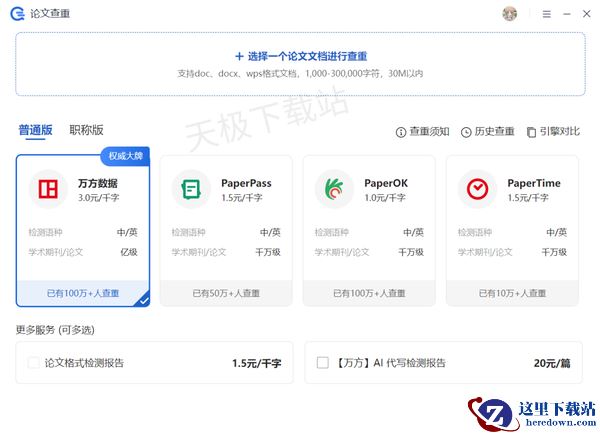Viewport: 600px width, 433px height.
Task: Click the 引擎对比 copy icon
Action: [531, 132]
